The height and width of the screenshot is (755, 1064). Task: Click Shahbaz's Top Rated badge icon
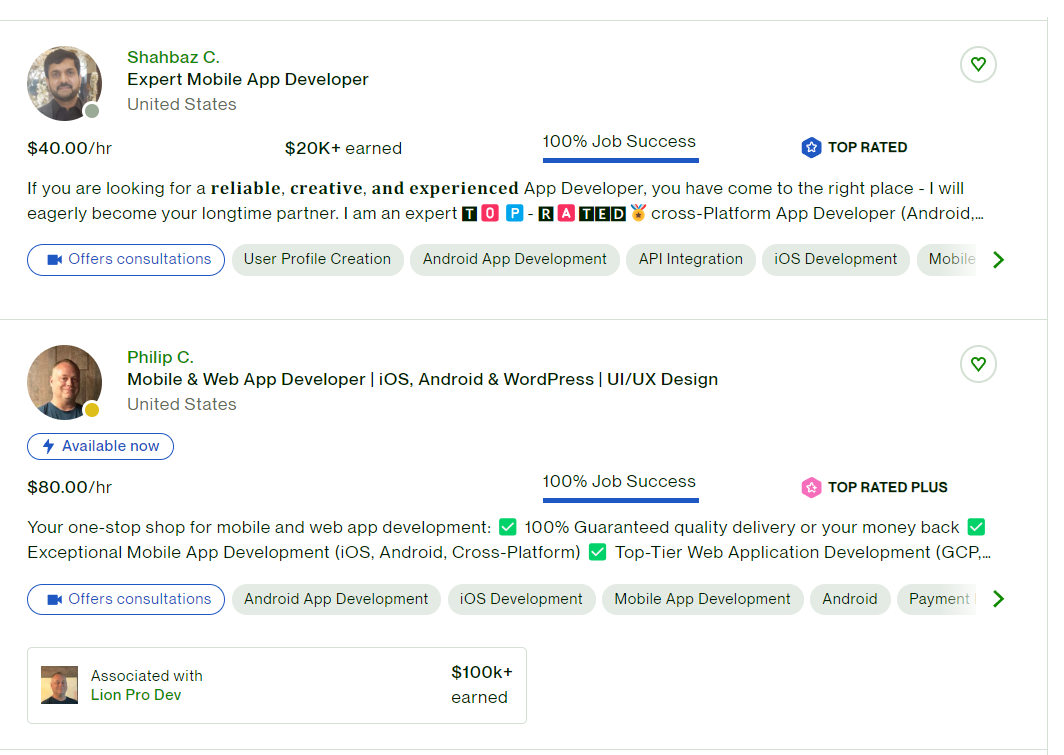[x=811, y=148]
